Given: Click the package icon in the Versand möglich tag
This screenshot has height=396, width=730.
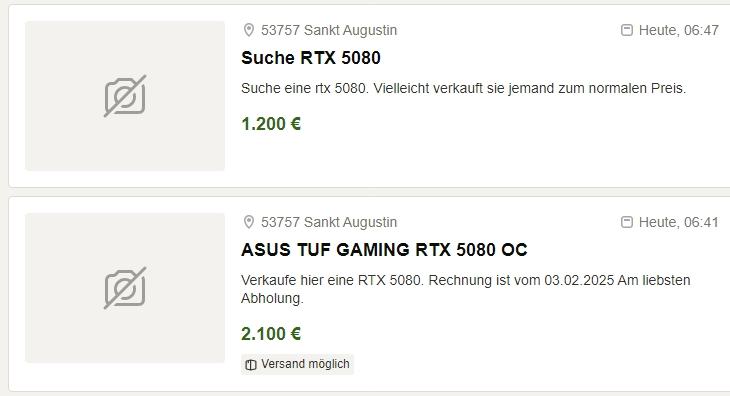Looking at the screenshot, I should coord(251,365).
